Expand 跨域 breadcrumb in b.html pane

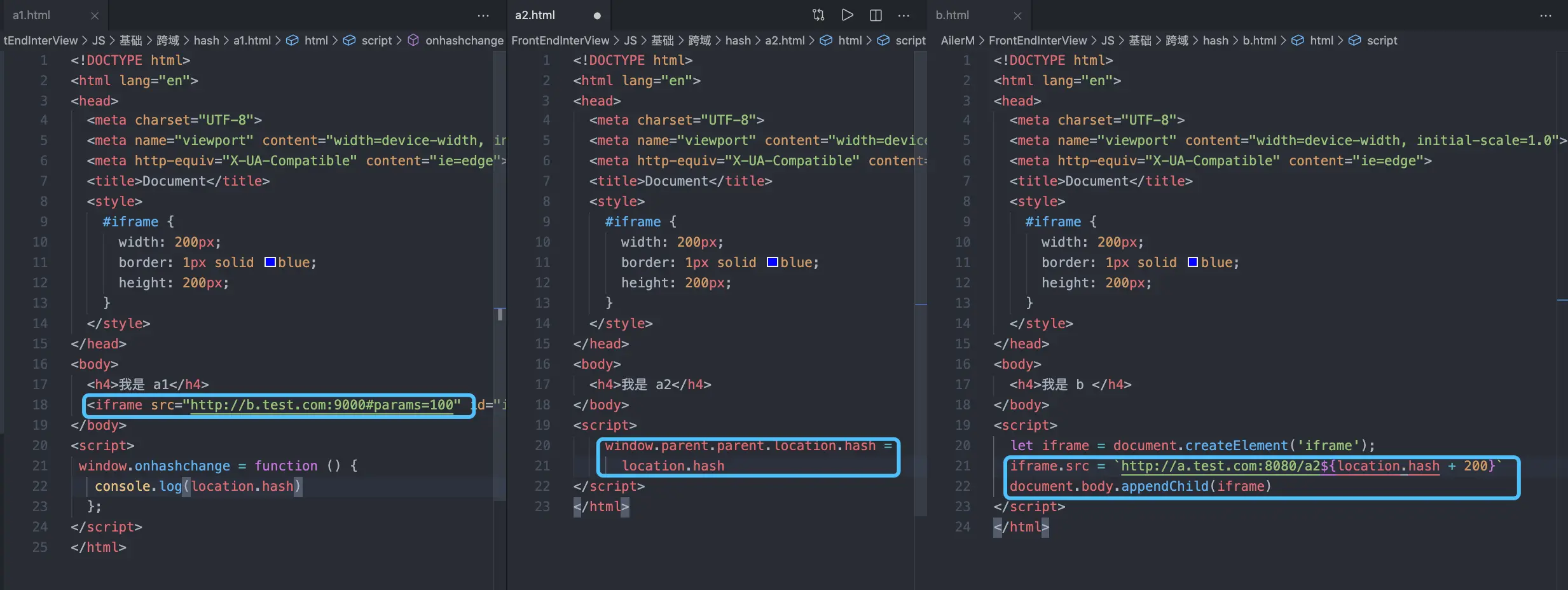(1177, 40)
